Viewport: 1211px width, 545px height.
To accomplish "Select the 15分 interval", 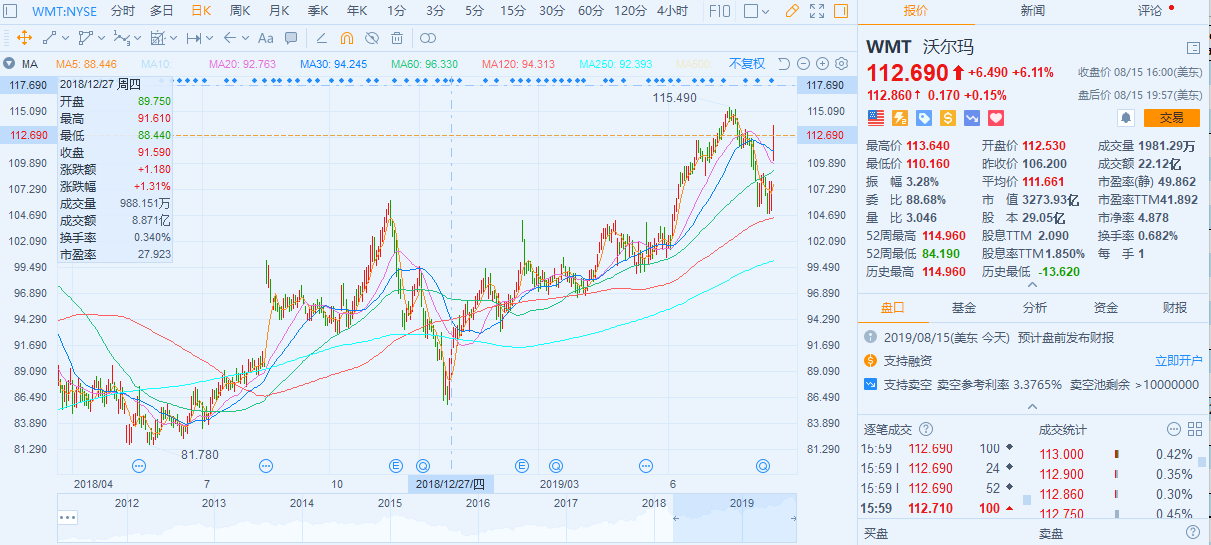I will coord(513,11).
